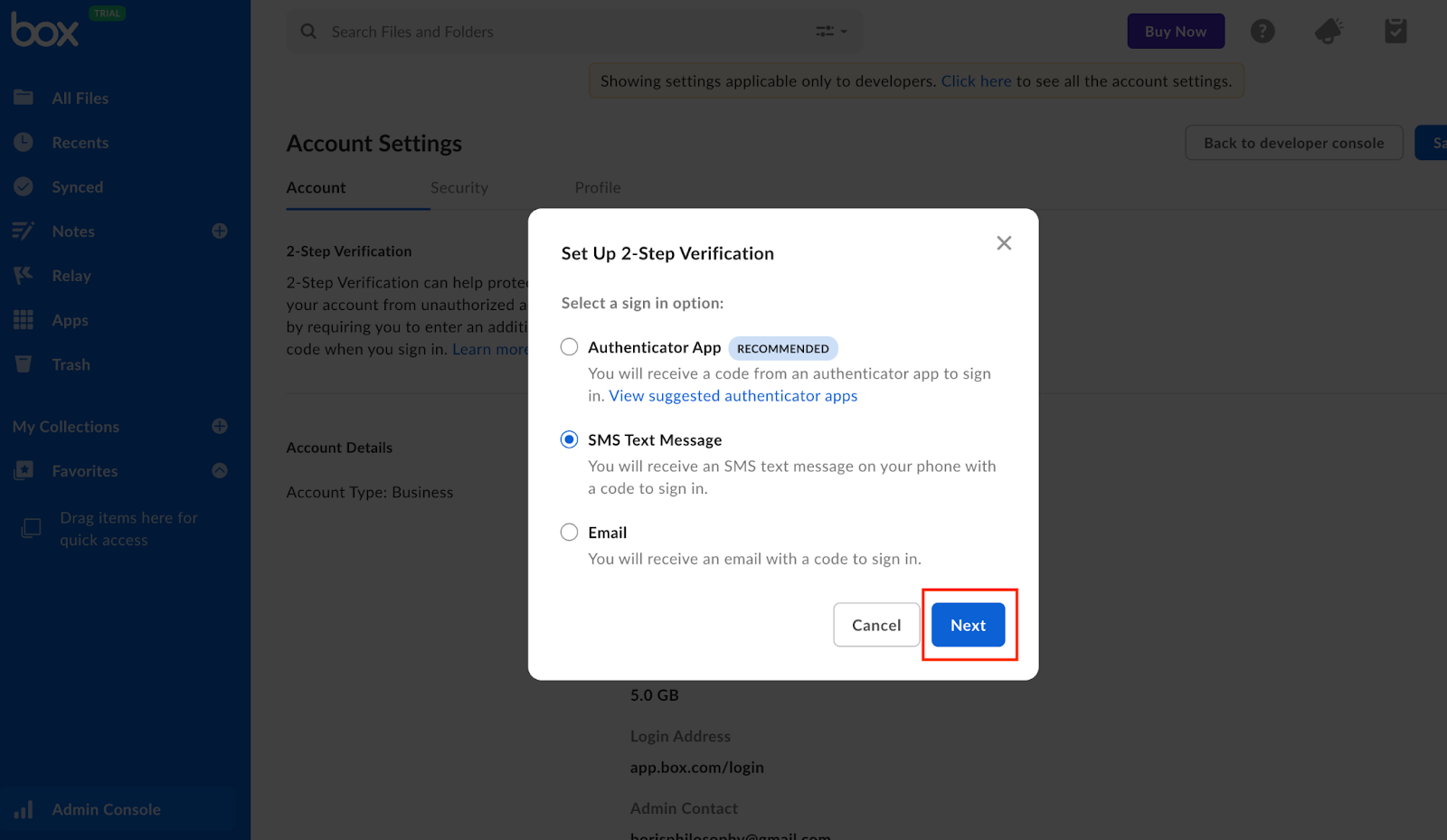Open the Help question mark icon
Screen dimensions: 1447x840
(1263, 32)
